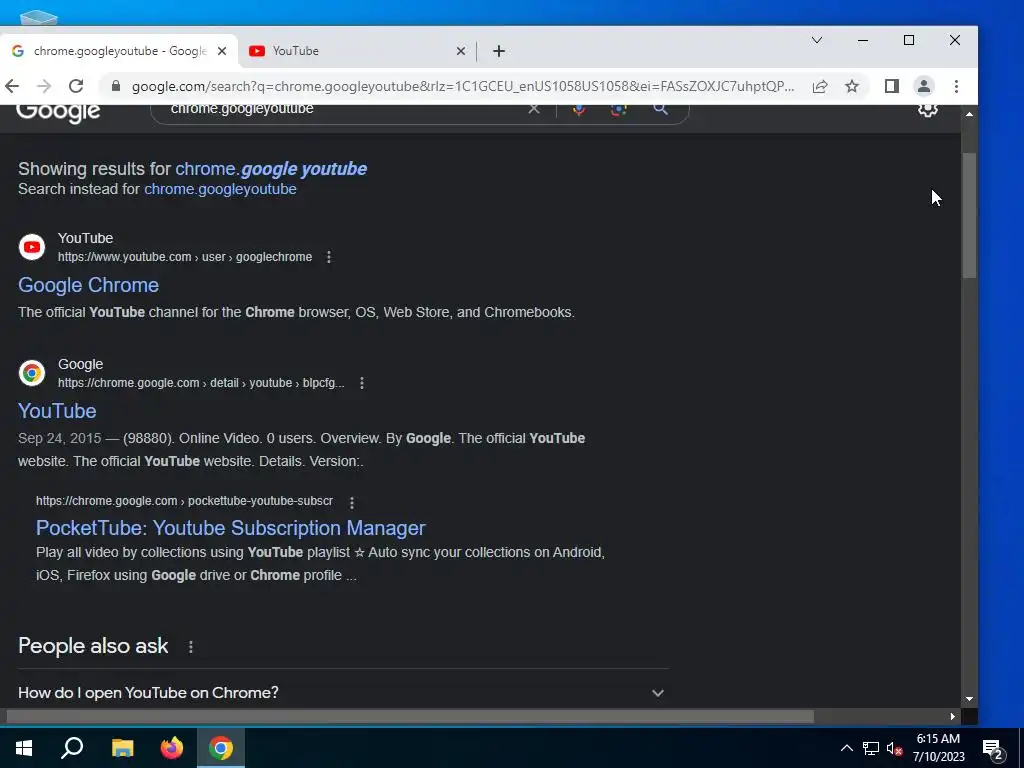Click the chrome.google.com › pockettube-youtube-subscr URL
This screenshot has height=768, width=1024.
coord(184,501)
